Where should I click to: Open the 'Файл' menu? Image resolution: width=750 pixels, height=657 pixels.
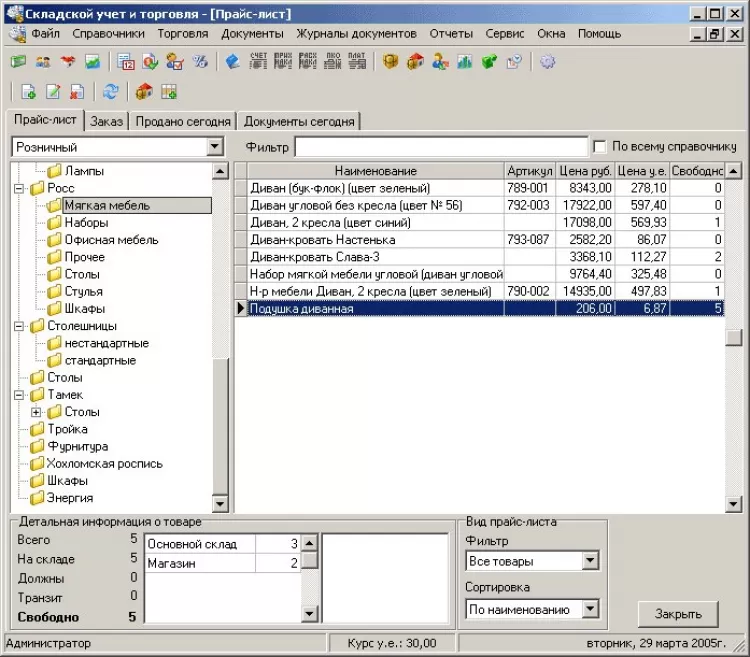45,33
